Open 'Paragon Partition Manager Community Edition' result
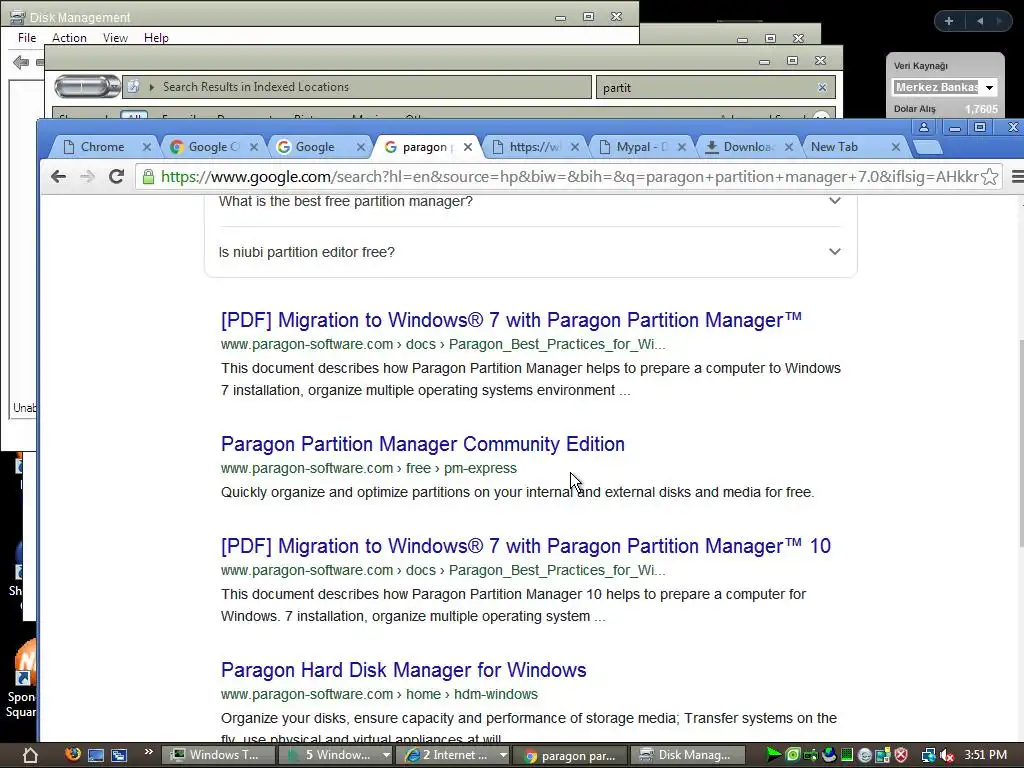The image size is (1024, 768). point(423,444)
